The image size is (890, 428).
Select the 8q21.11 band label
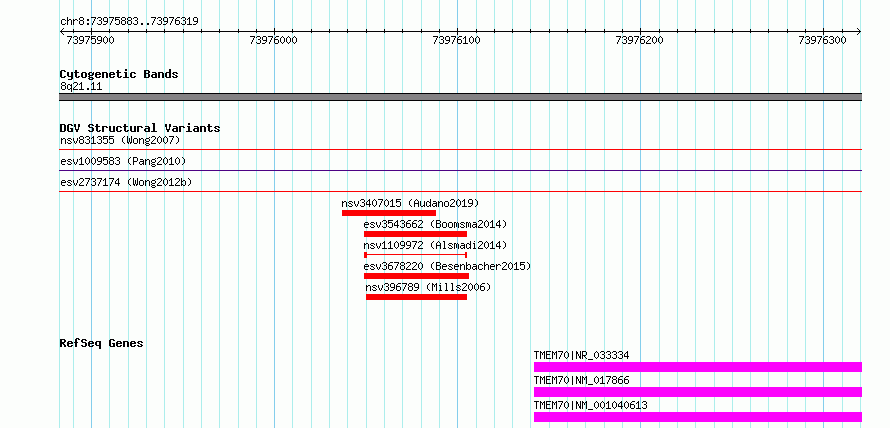coord(81,87)
